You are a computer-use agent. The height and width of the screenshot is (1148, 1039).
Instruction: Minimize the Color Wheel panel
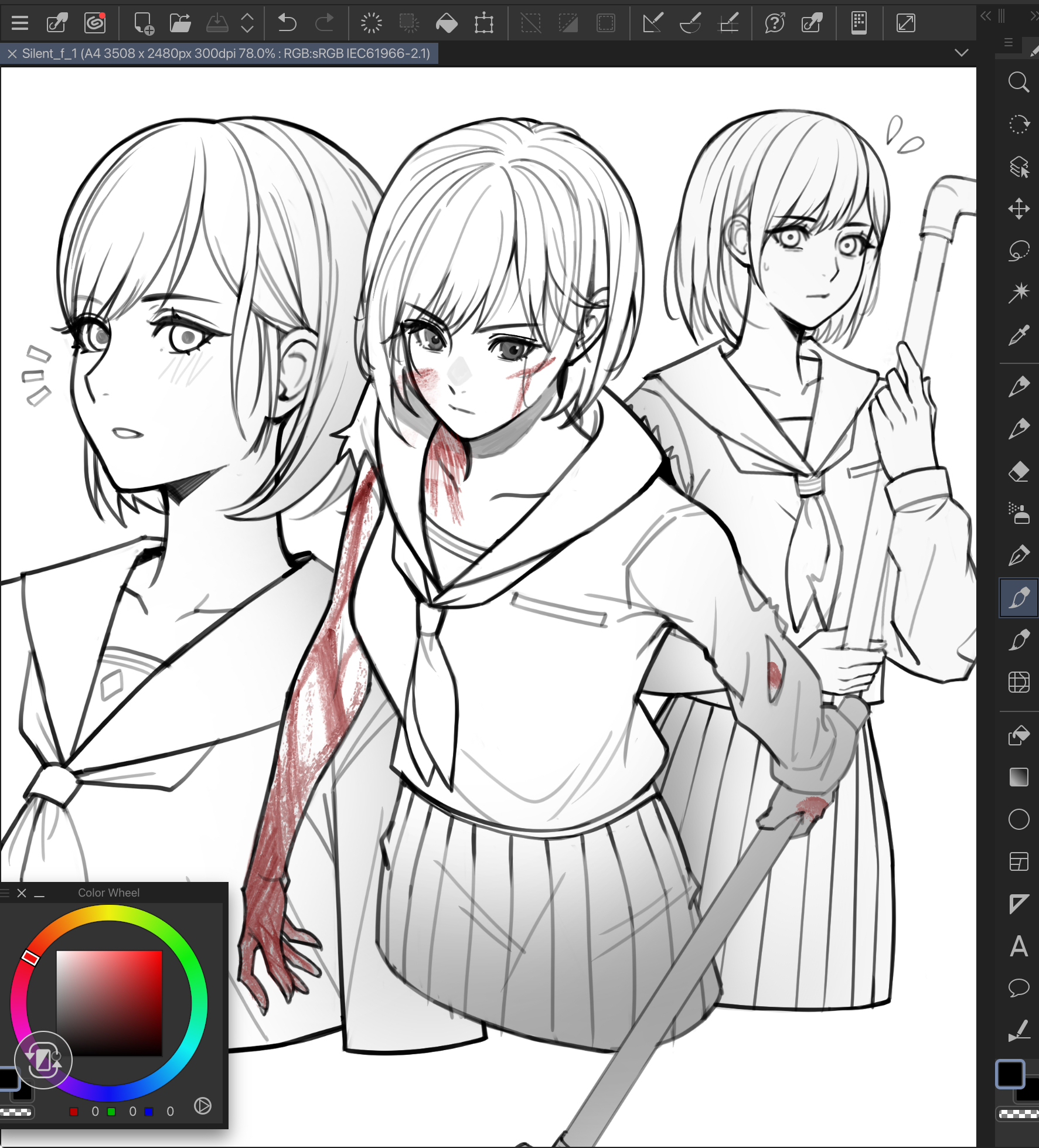[x=39, y=895]
